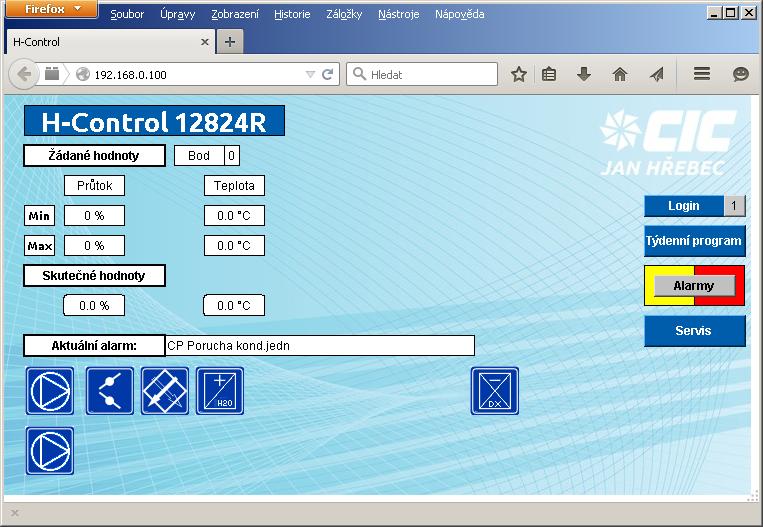The image size is (763, 527).
Task: Click the Bod value field
Action: click(232, 156)
